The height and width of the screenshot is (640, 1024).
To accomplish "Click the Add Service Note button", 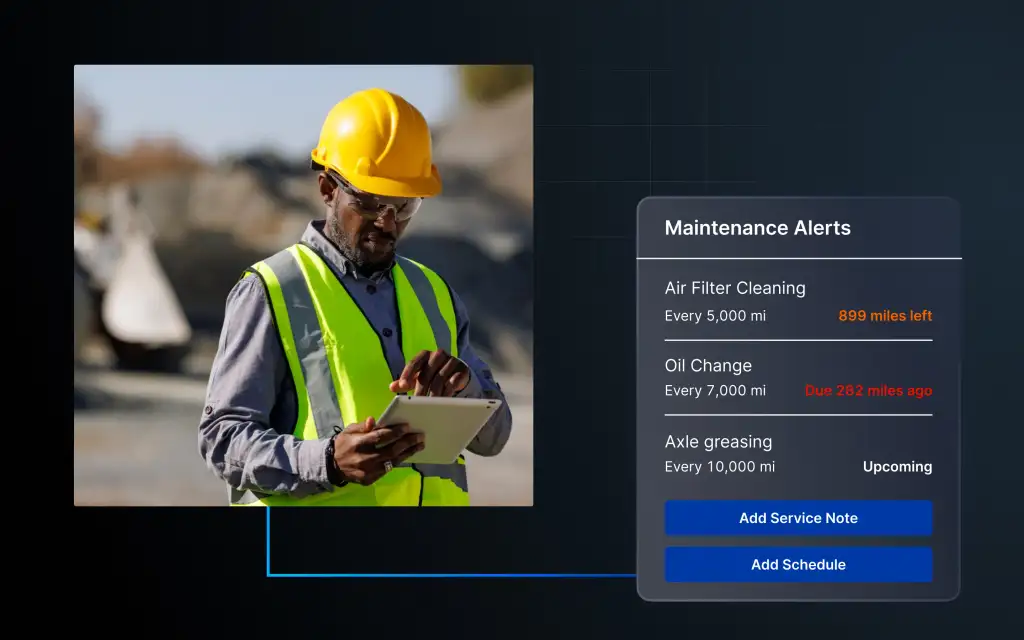I will pyautogui.click(x=798, y=518).
